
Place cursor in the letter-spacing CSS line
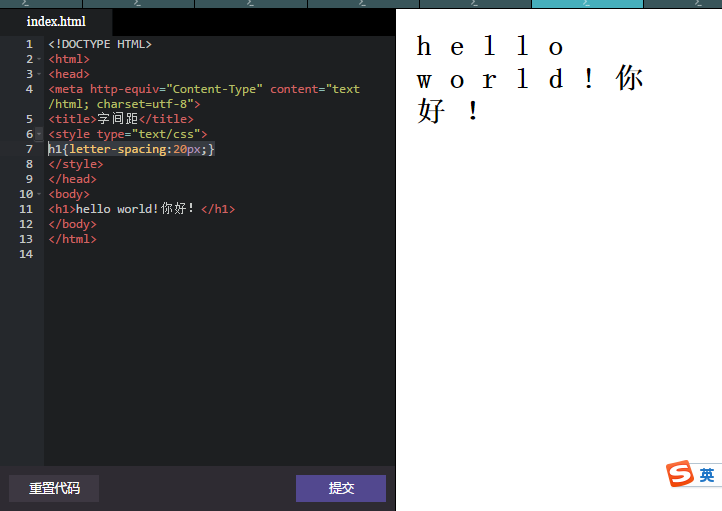[131, 149]
